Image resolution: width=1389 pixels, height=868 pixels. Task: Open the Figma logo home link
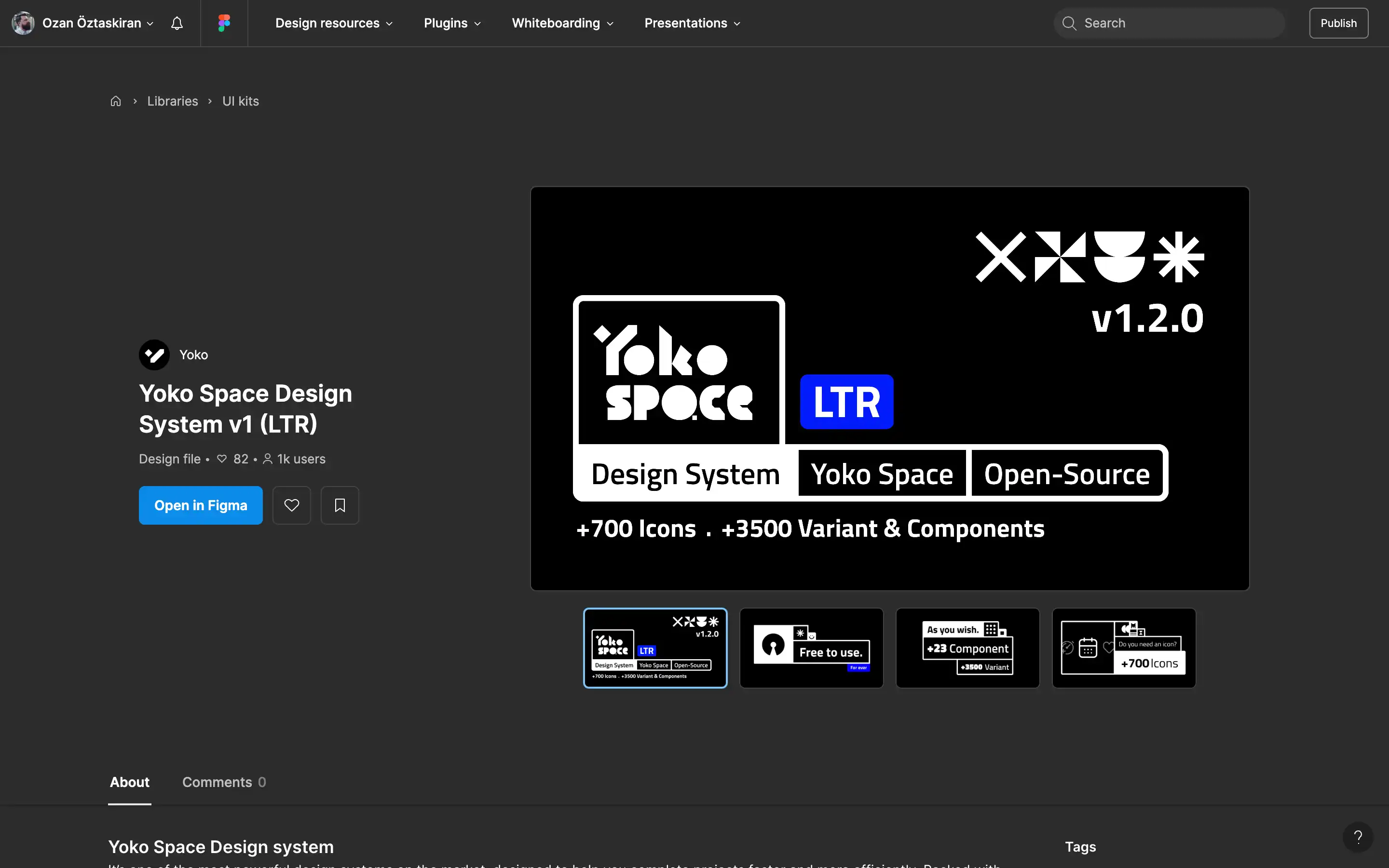tap(224, 23)
